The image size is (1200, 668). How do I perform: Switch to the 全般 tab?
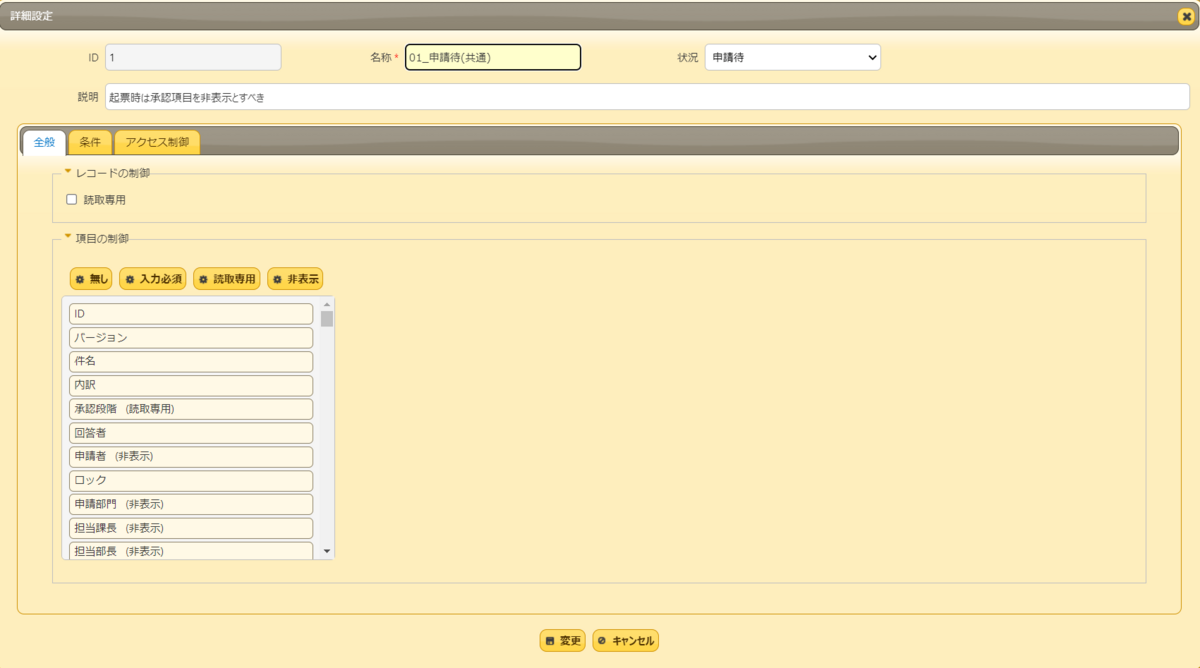(x=44, y=142)
